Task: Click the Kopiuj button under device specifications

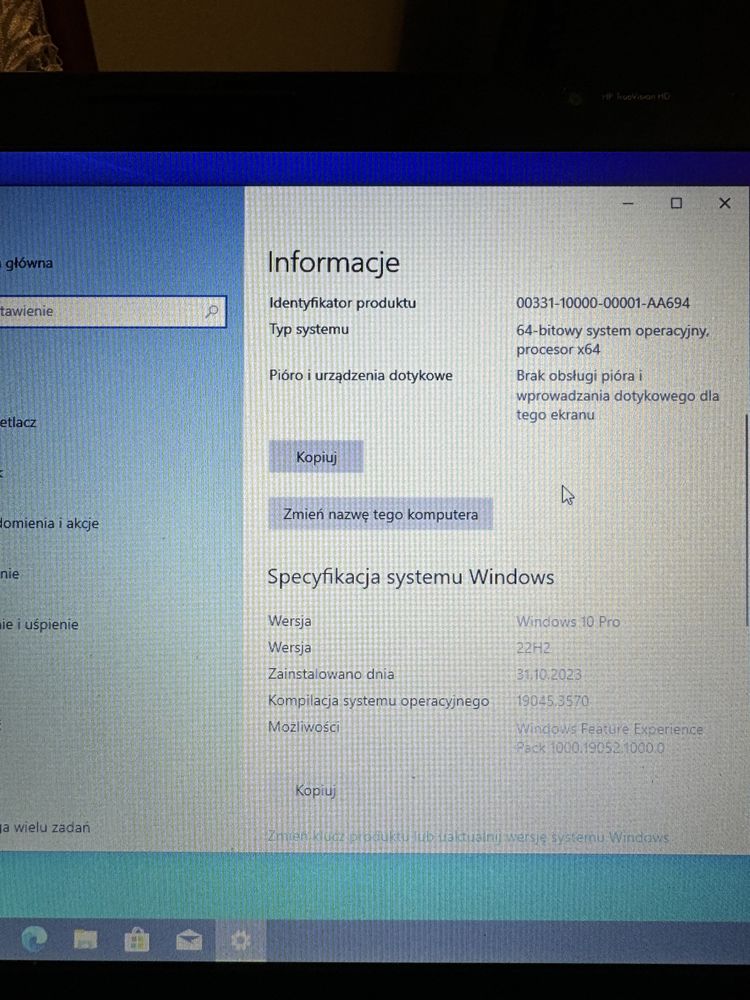Action: click(316, 457)
